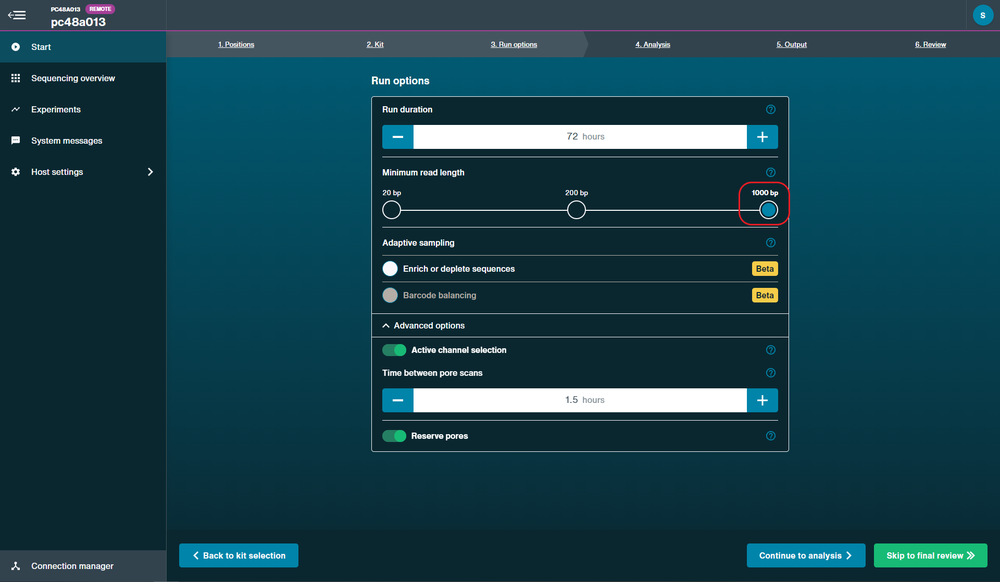Screen dimensions: 1000x582
Task: Show help for Reserve pores
Action: tap(770, 436)
